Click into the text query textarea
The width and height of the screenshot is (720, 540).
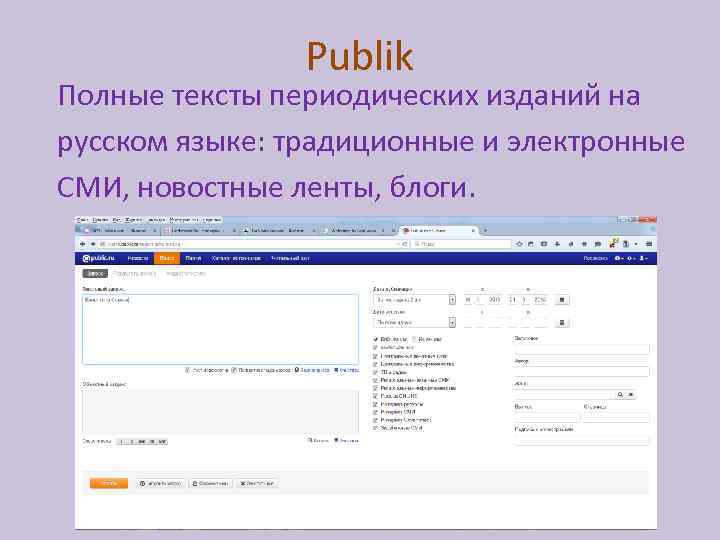click(220, 329)
